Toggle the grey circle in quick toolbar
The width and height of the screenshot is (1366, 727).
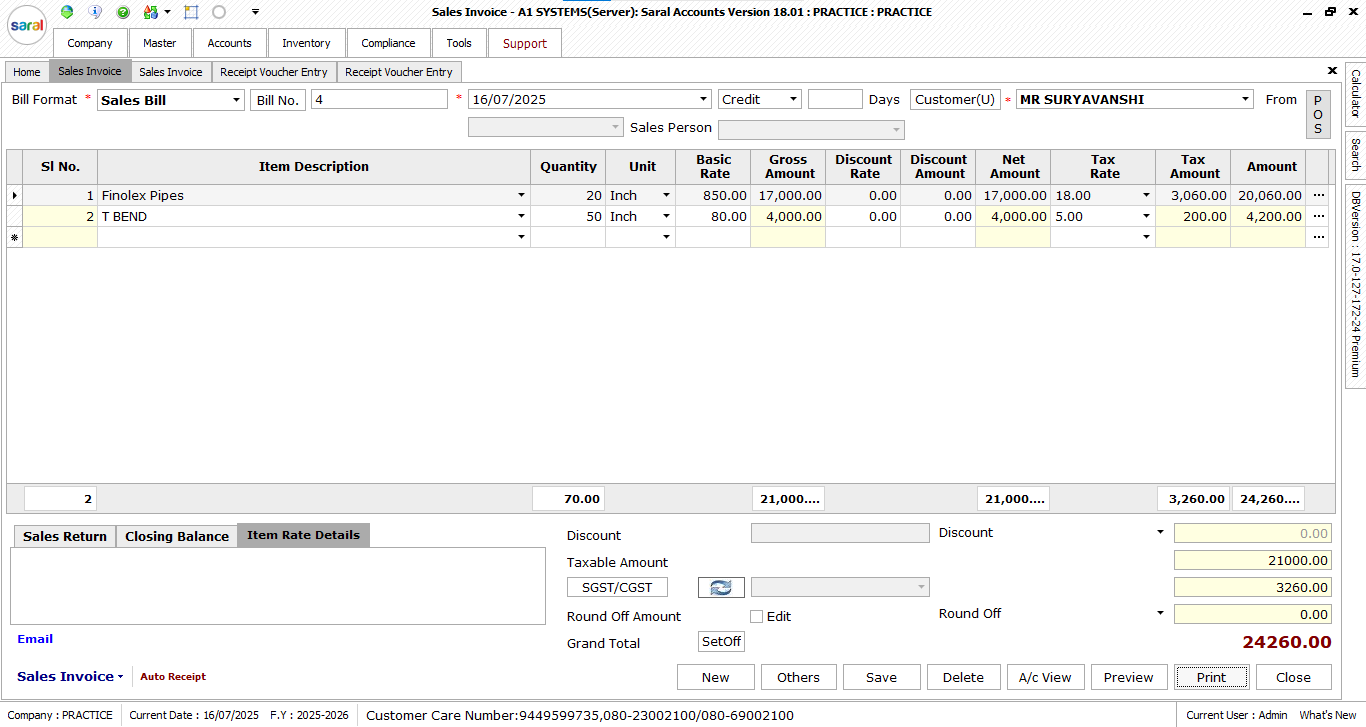pos(219,12)
